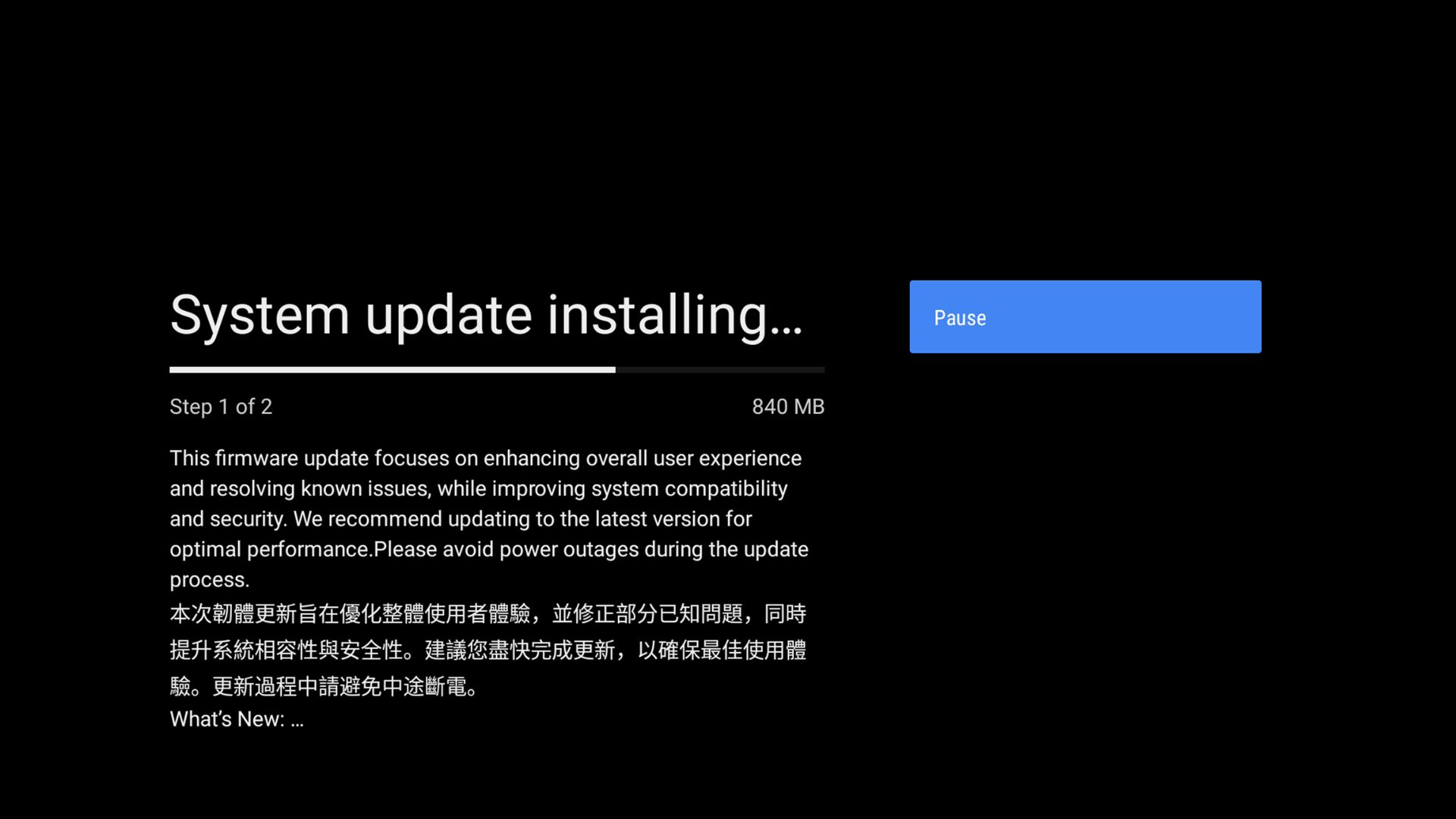Select the 'System update installing…' heading
Image resolution: width=1456 pixels, height=819 pixels.
[x=486, y=315]
